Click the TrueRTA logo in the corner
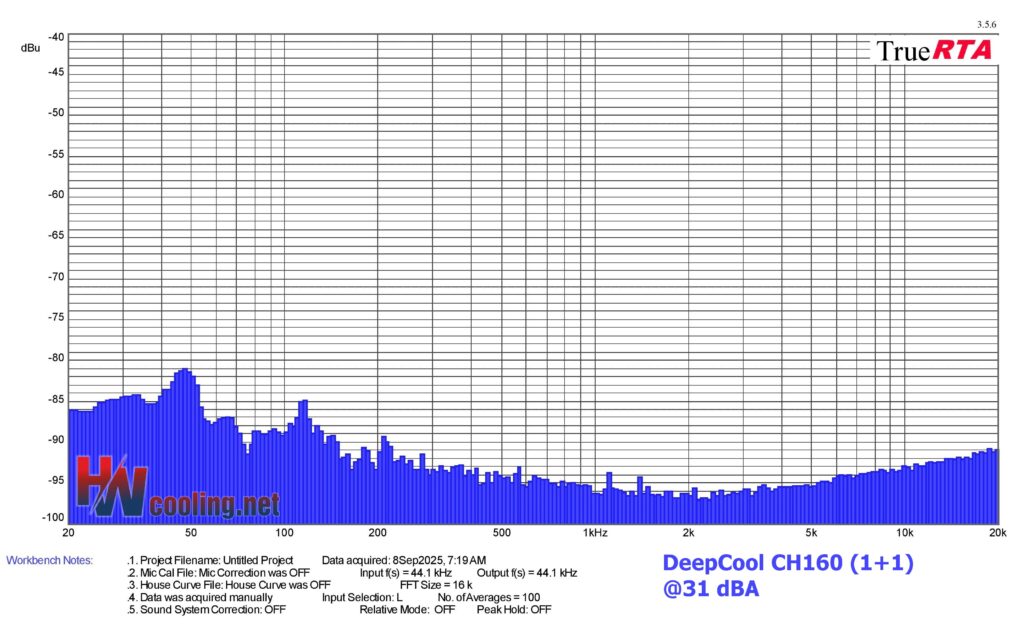Viewport: 1024px width, 624px height. coord(934,50)
